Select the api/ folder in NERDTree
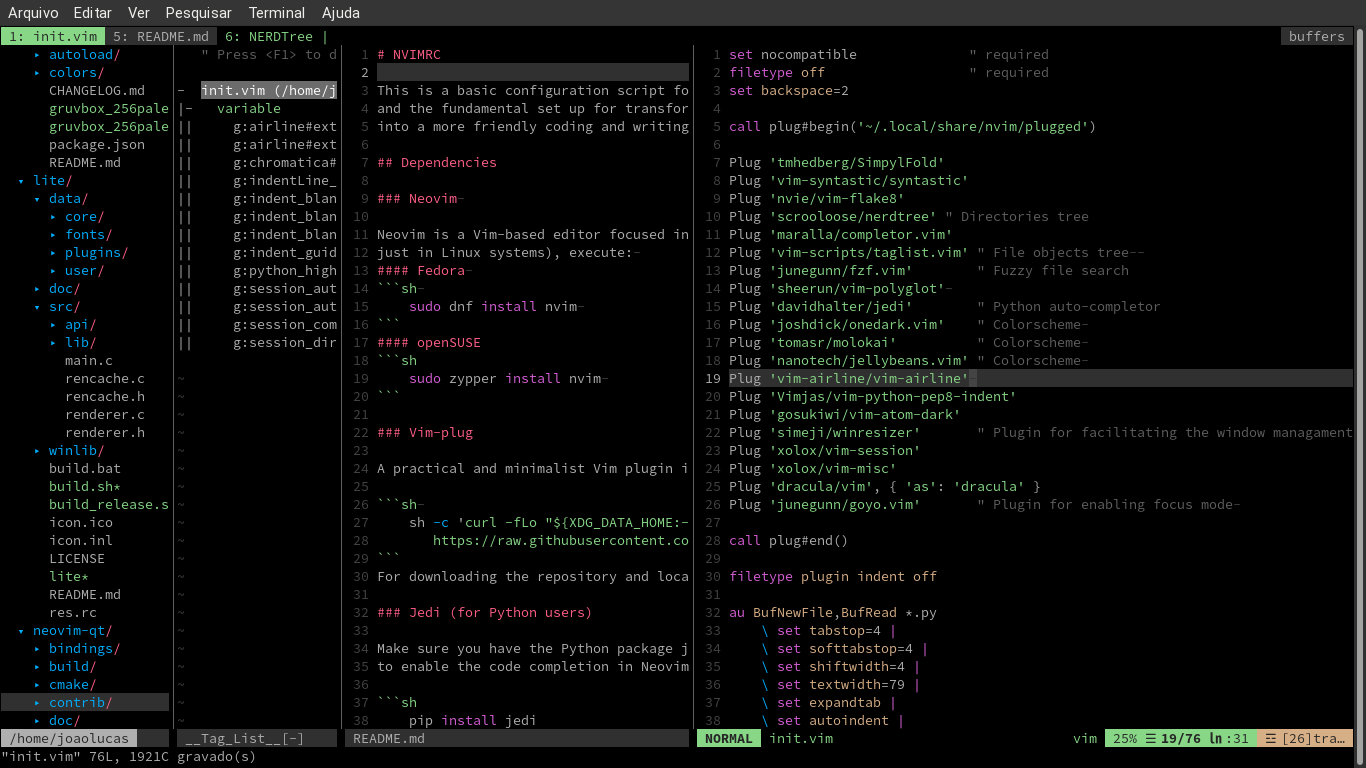 click(81, 324)
